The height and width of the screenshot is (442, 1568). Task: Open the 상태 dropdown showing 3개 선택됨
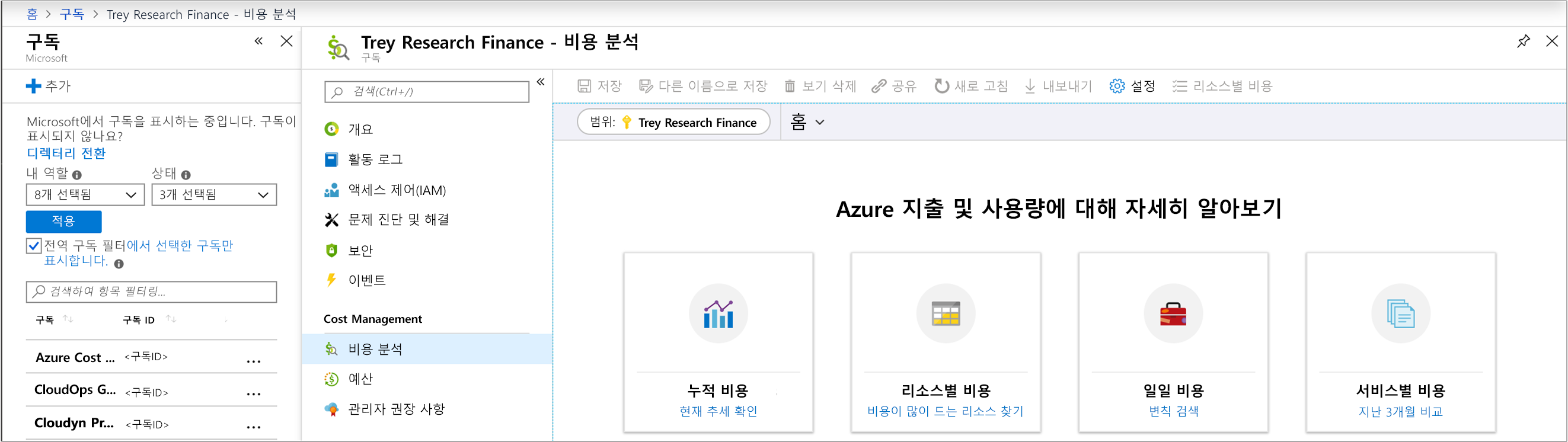point(213,194)
